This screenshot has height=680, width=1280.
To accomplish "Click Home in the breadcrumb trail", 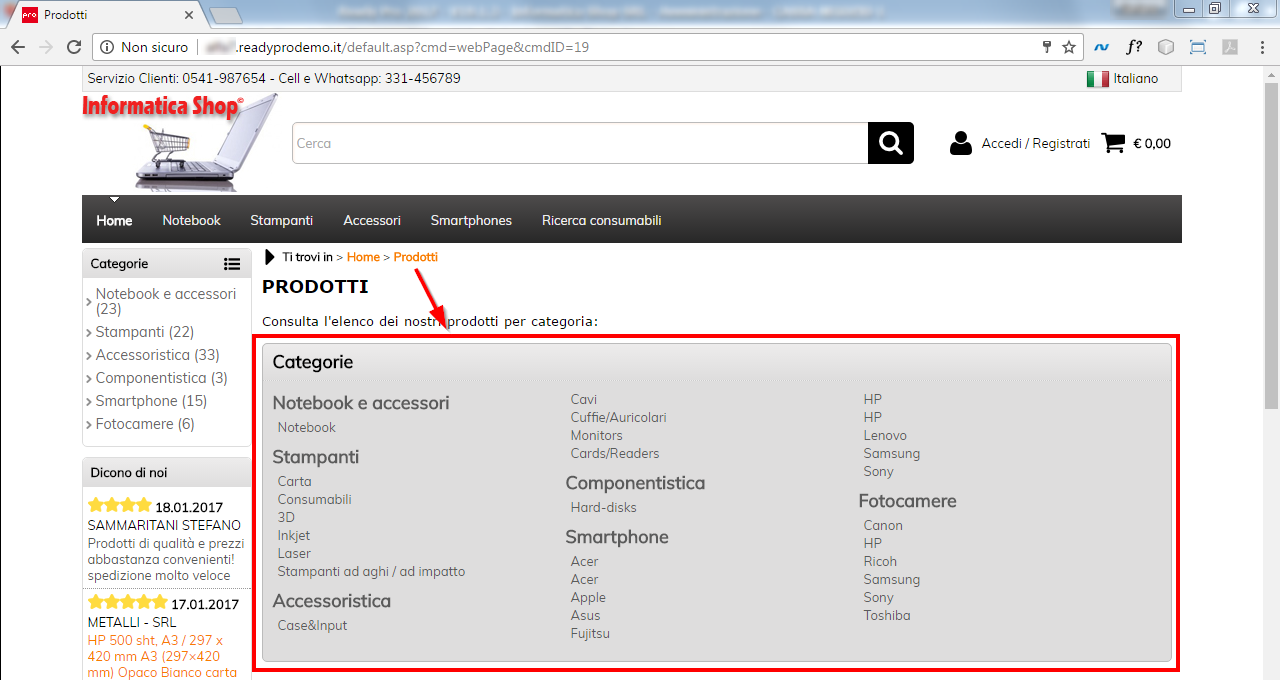I will coord(363,257).
